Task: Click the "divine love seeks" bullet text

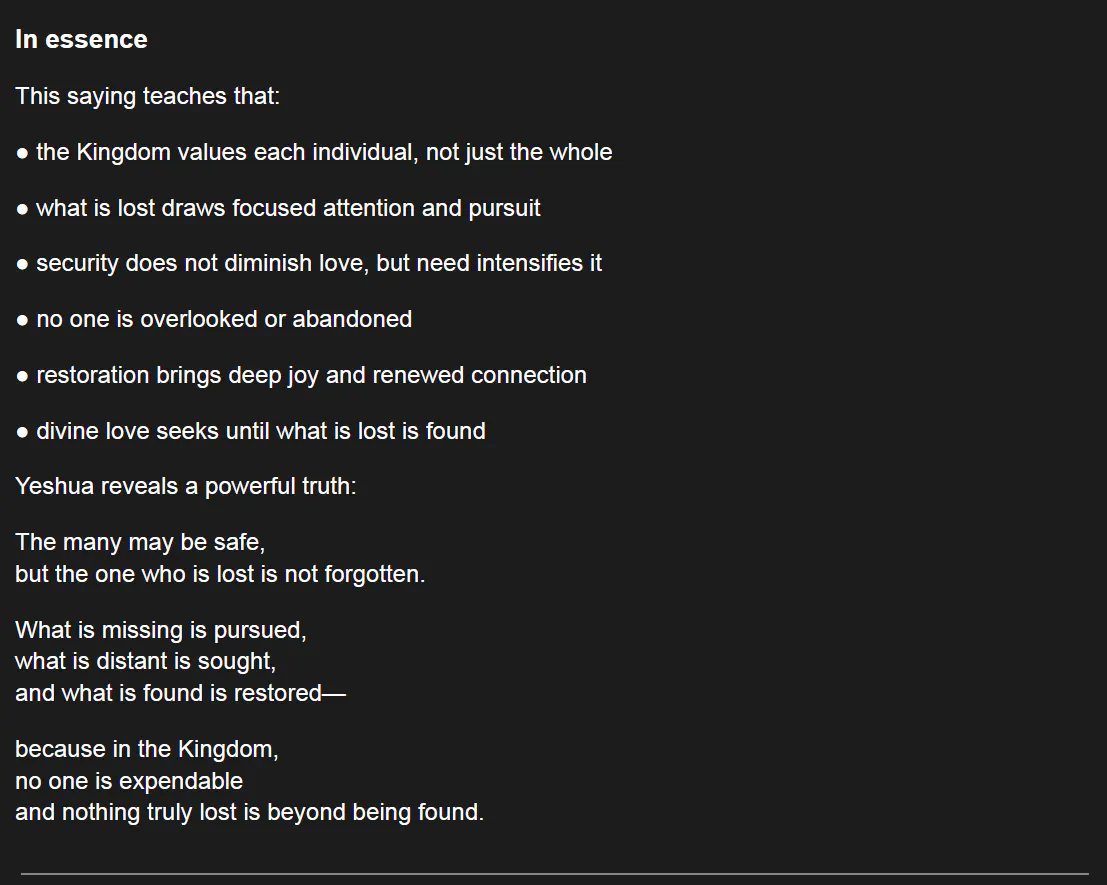Action: pos(261,431)
